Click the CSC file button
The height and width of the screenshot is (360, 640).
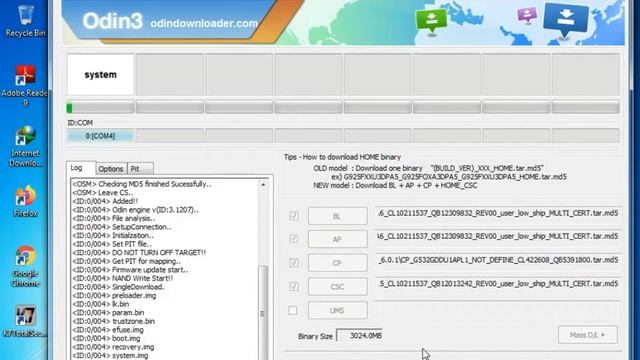tap(338, 287)
